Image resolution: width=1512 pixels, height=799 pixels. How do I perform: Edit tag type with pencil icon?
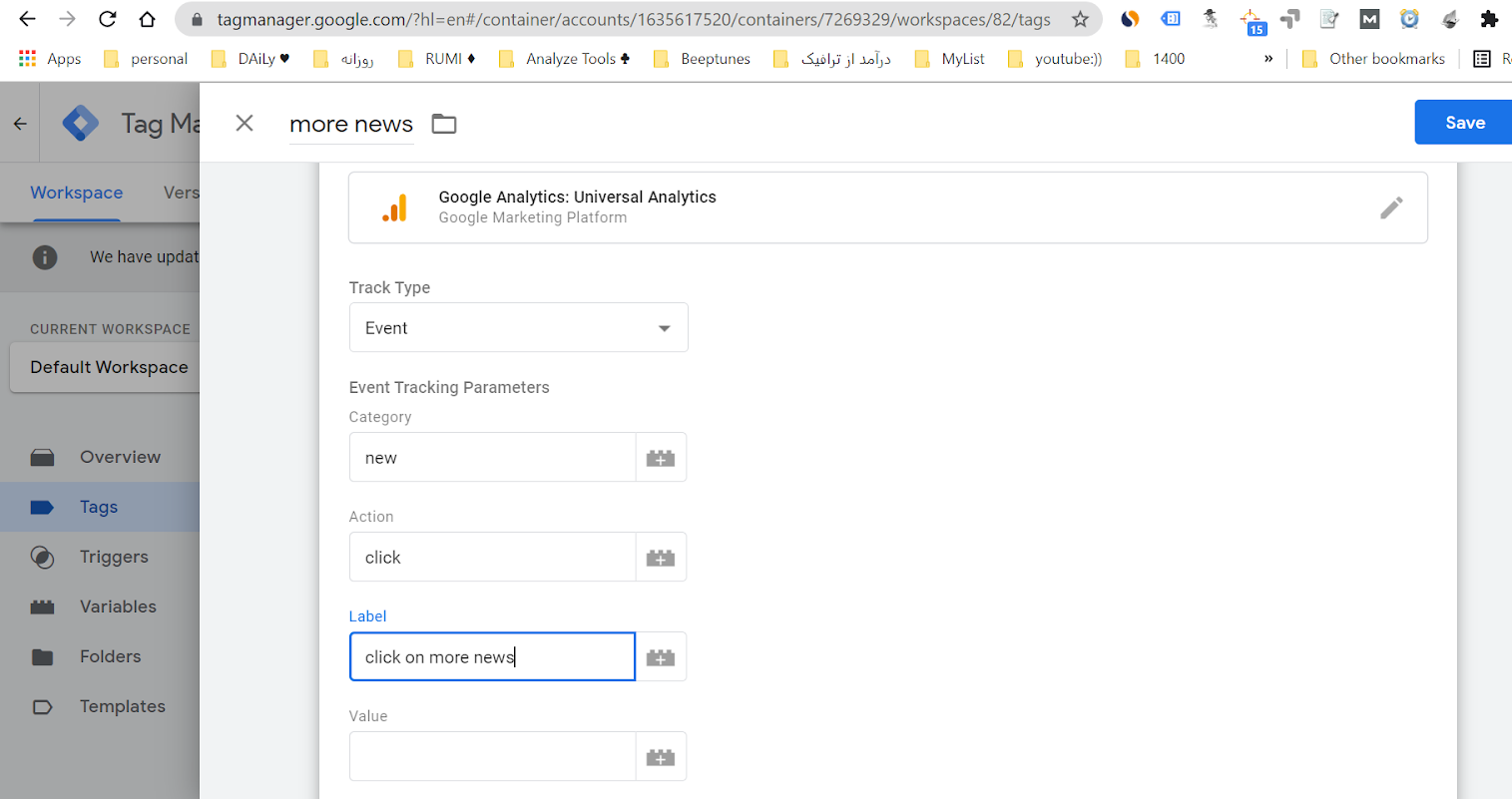coord(1391,207)
